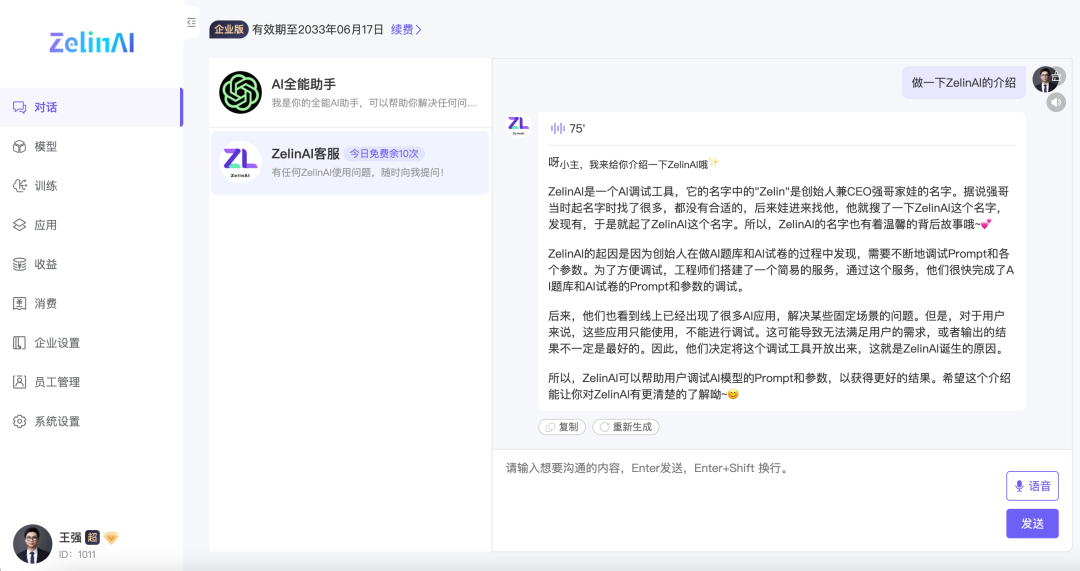Click the speaker icon beside user message

pos(1056,103)
